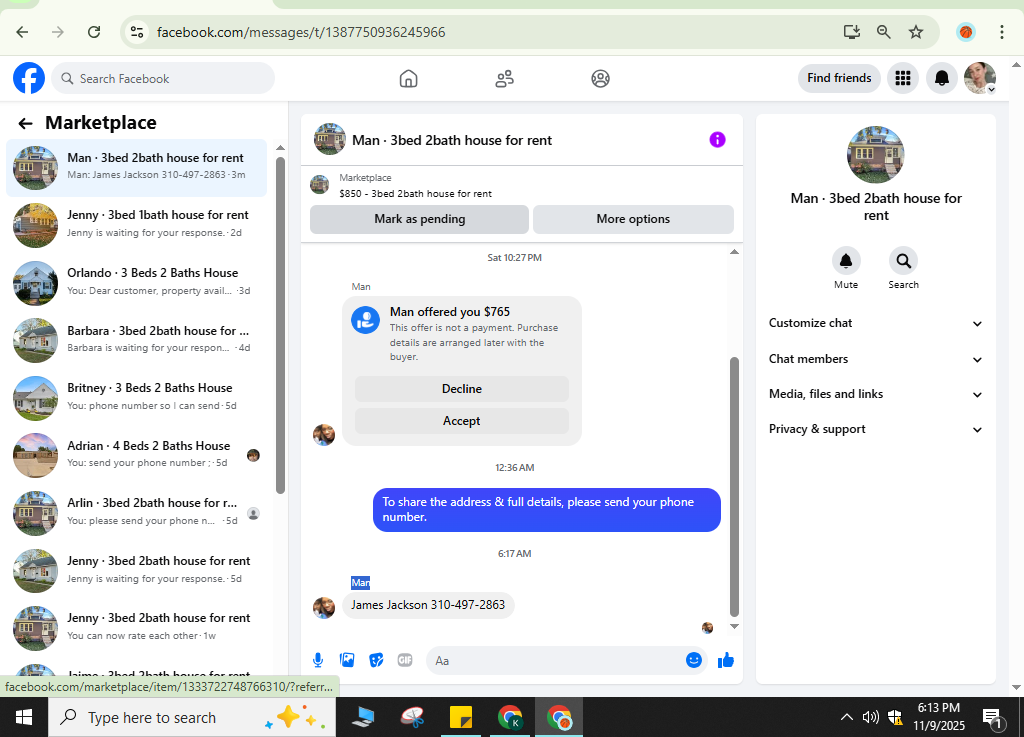Show hidden system tray icons
Viewport: 1024px width, 737px height.
click(x=846, y=717)
